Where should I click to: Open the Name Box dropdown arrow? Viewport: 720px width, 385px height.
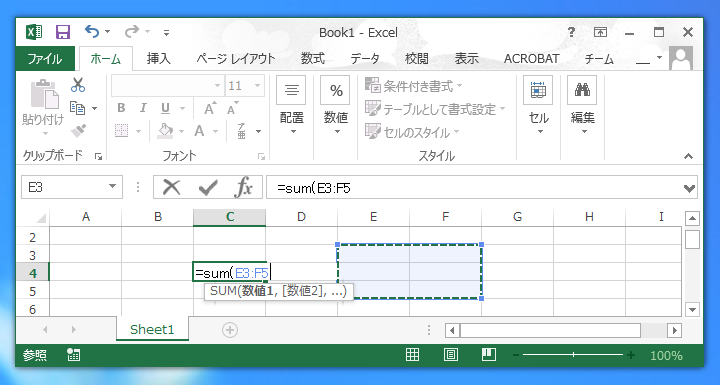[112, 187]
